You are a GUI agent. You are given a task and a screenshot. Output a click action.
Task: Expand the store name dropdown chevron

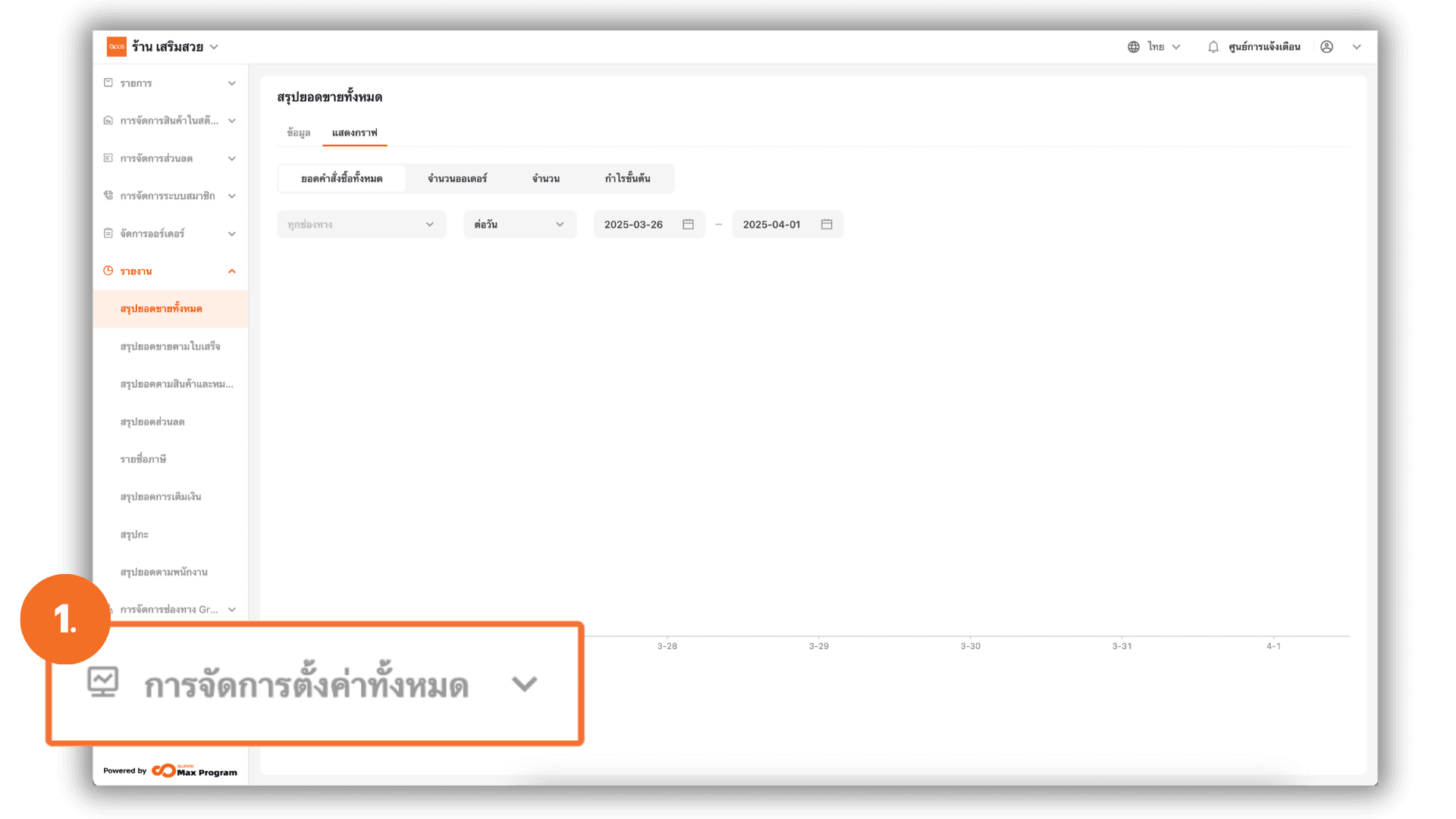pyautogui.click(x=214, y=47)
